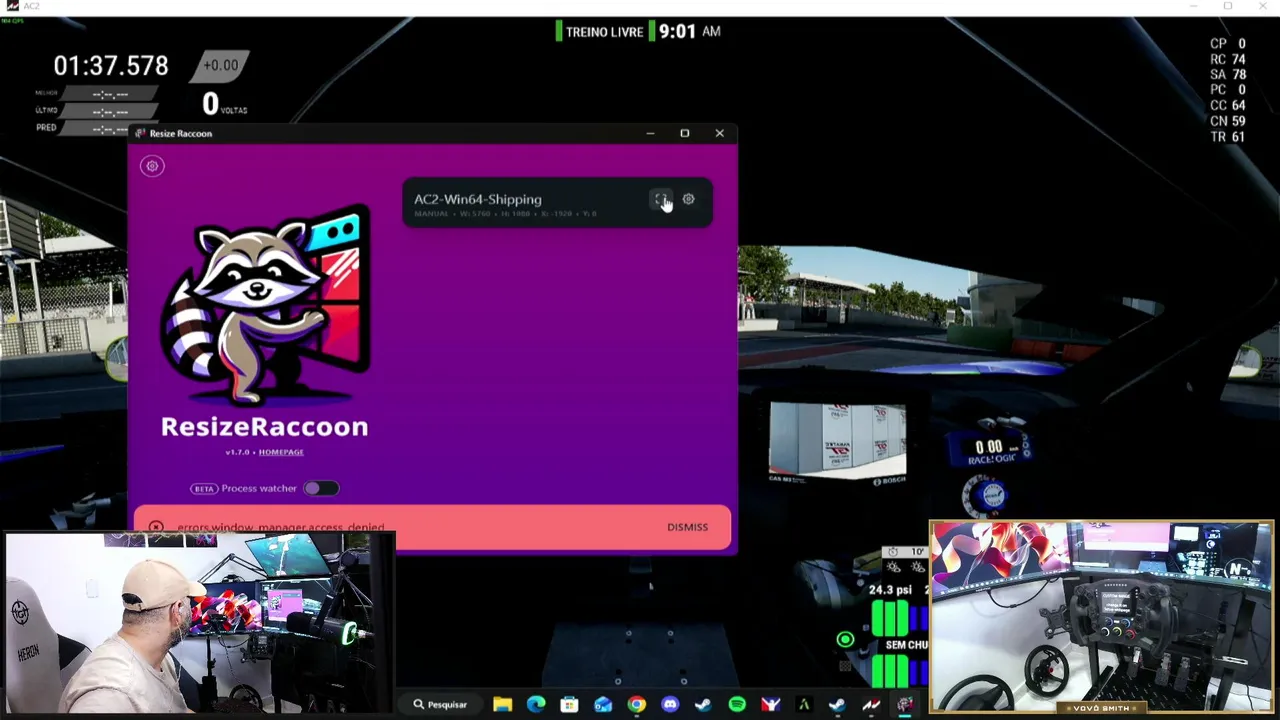This screenshot has width=1280, height=720.
Task: Click the 24.3 psi tyre pressure readout
Action: pyautogui.click(x=889, y=590)
